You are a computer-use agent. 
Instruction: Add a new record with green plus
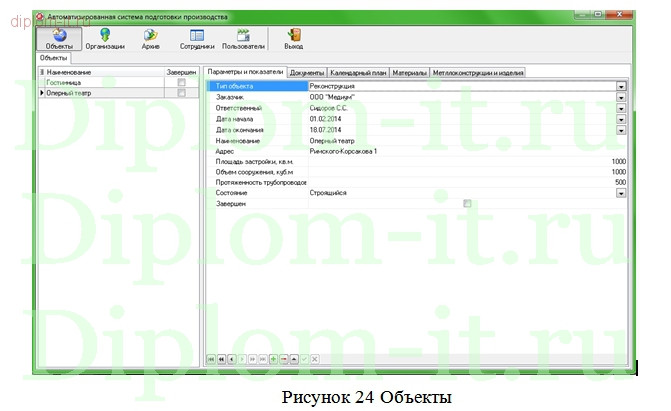tap(273, 359)
